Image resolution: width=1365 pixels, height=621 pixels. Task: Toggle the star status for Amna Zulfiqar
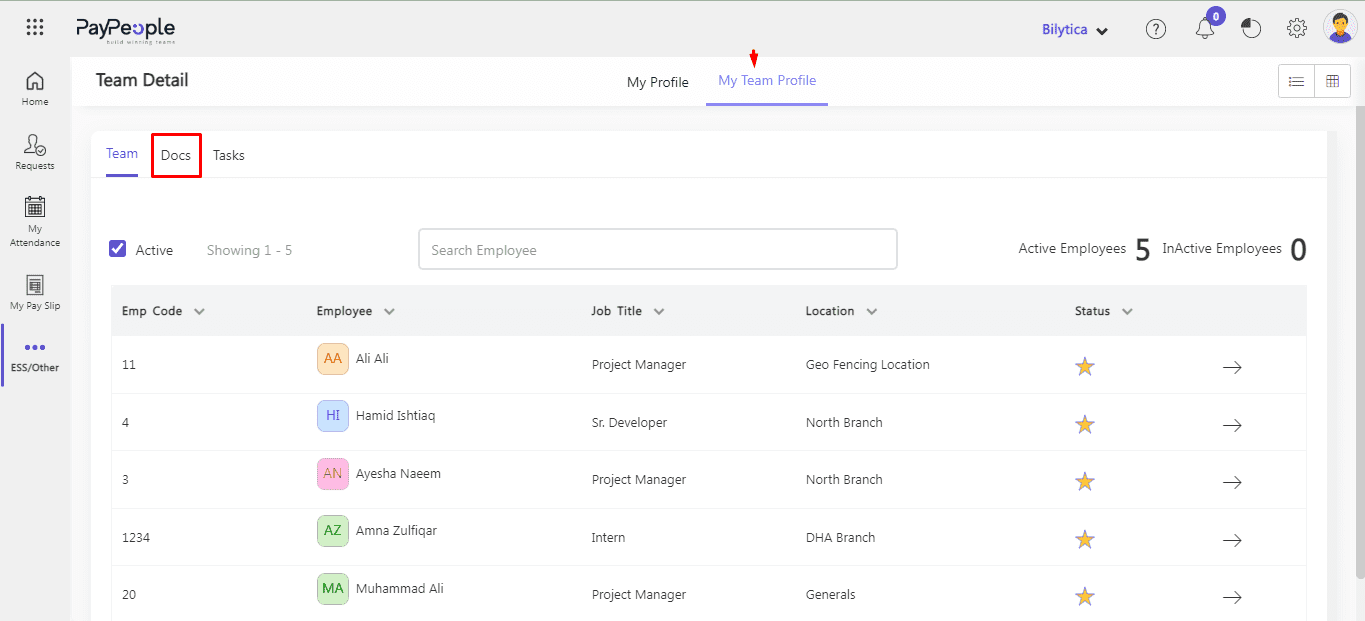coord(1084,538)
